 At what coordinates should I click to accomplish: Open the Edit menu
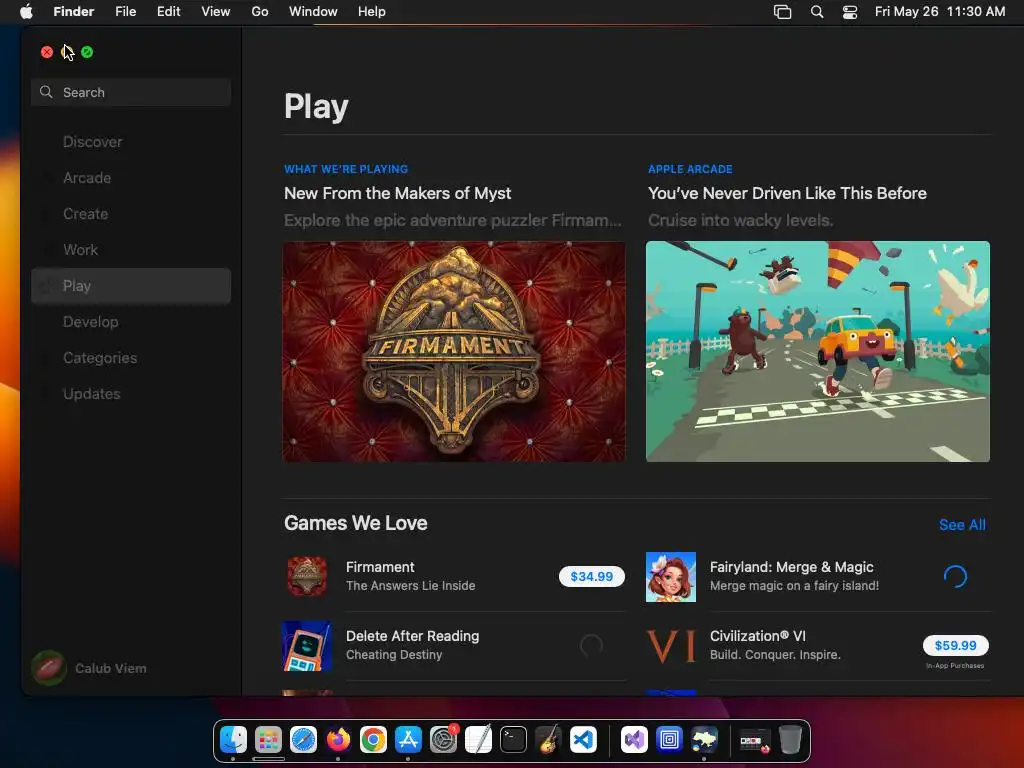168,12
